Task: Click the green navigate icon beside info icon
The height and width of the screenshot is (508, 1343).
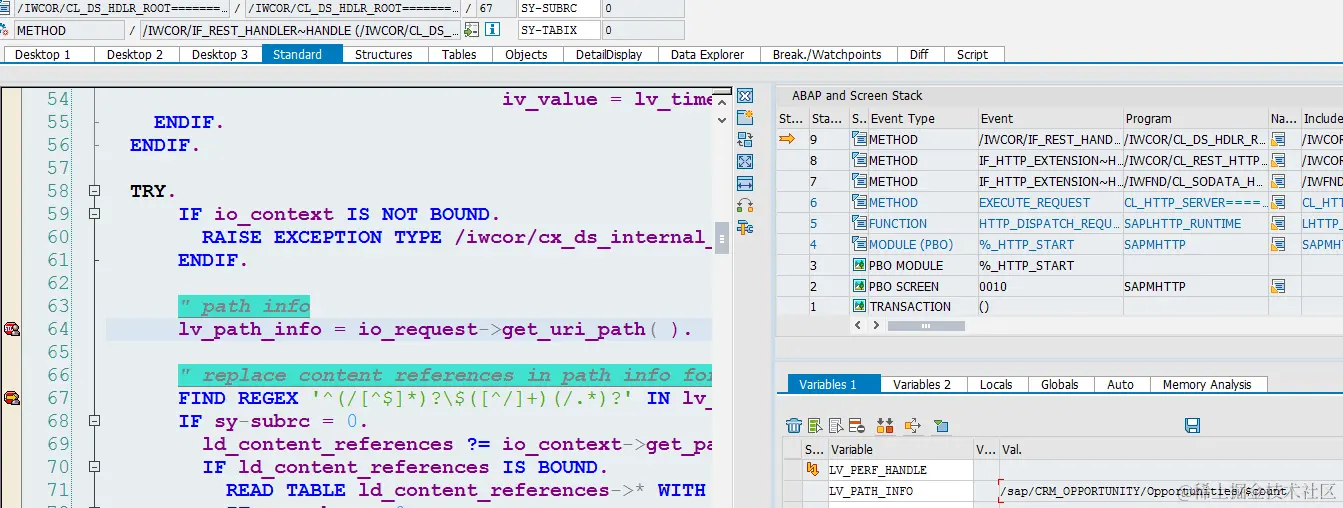Action: click(x=473, y=30)
